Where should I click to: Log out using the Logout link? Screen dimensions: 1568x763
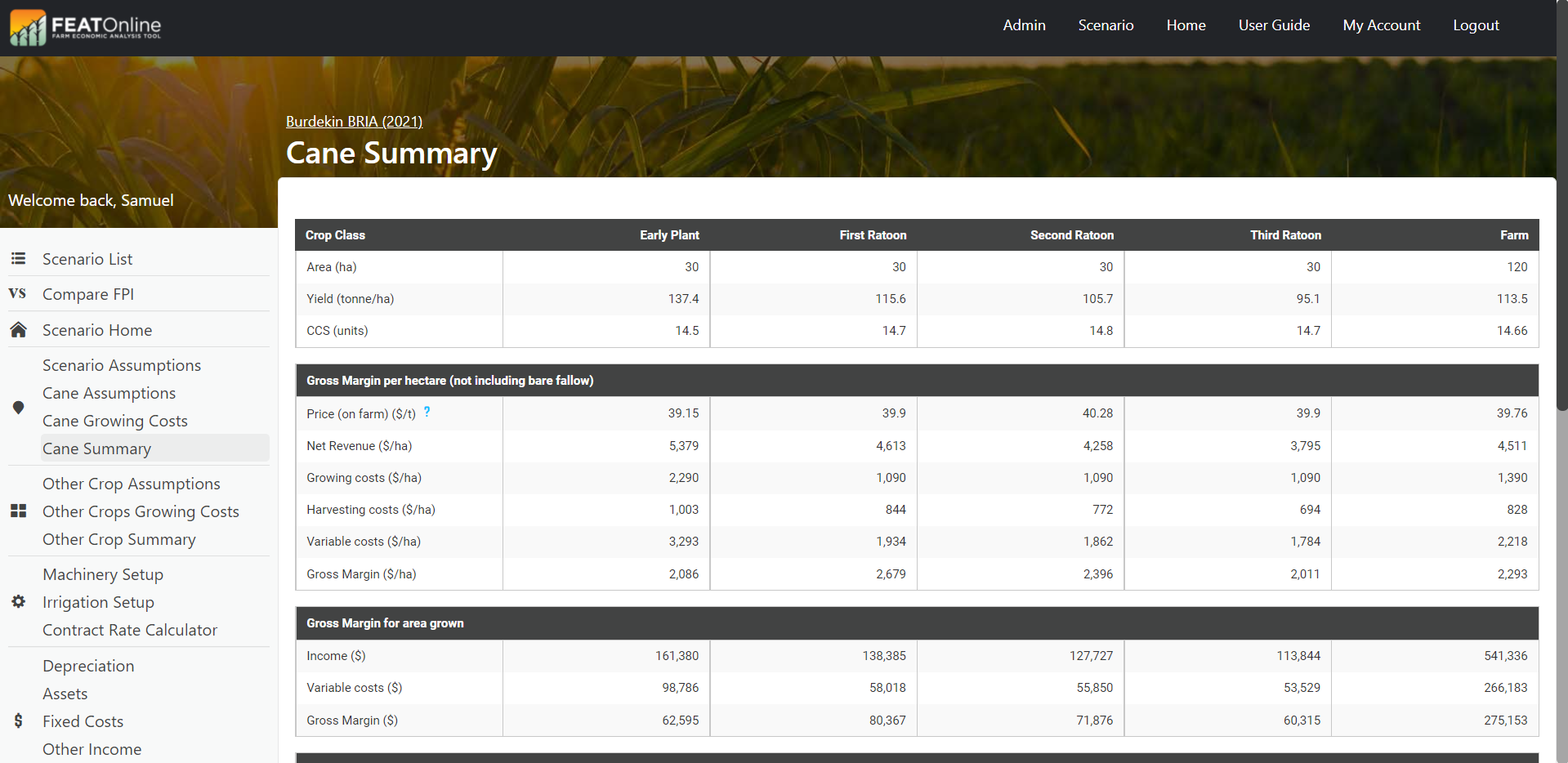1476,25
